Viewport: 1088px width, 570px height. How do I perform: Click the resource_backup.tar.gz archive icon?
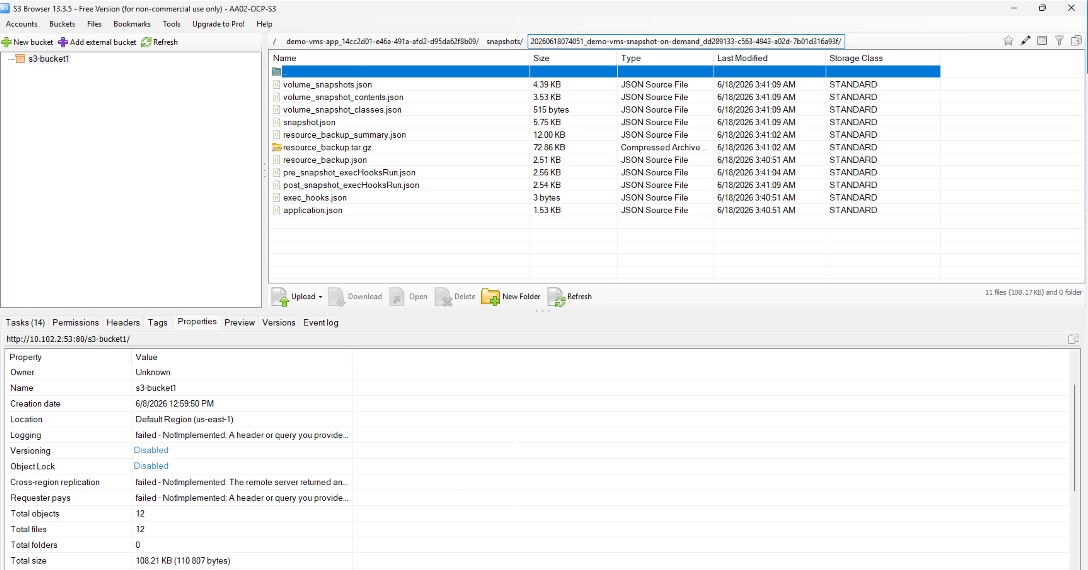coord(277,147)
